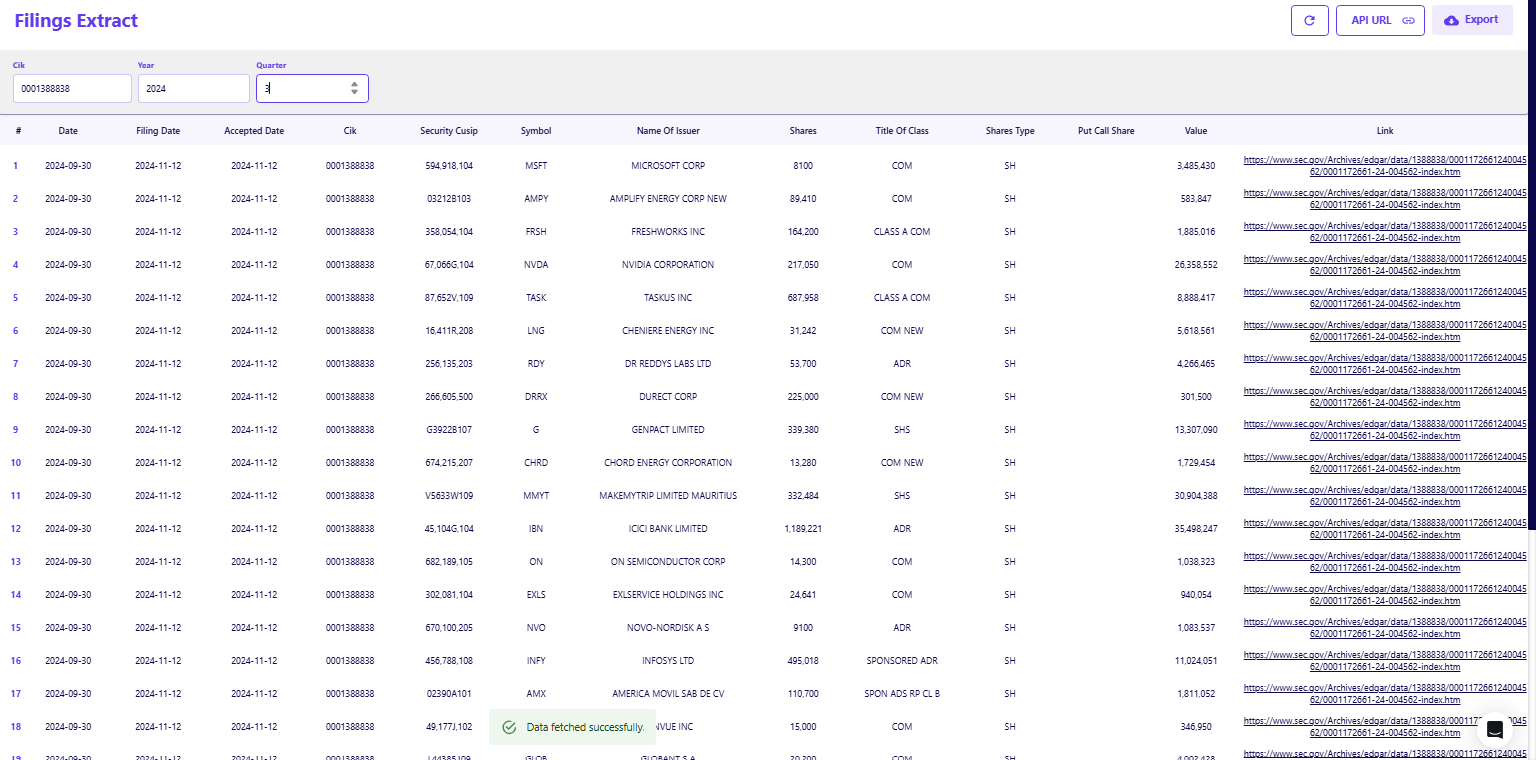The image size is (1536, 760).
Task: Increase the Quarter with the up arrow
Action: [354, 84]
